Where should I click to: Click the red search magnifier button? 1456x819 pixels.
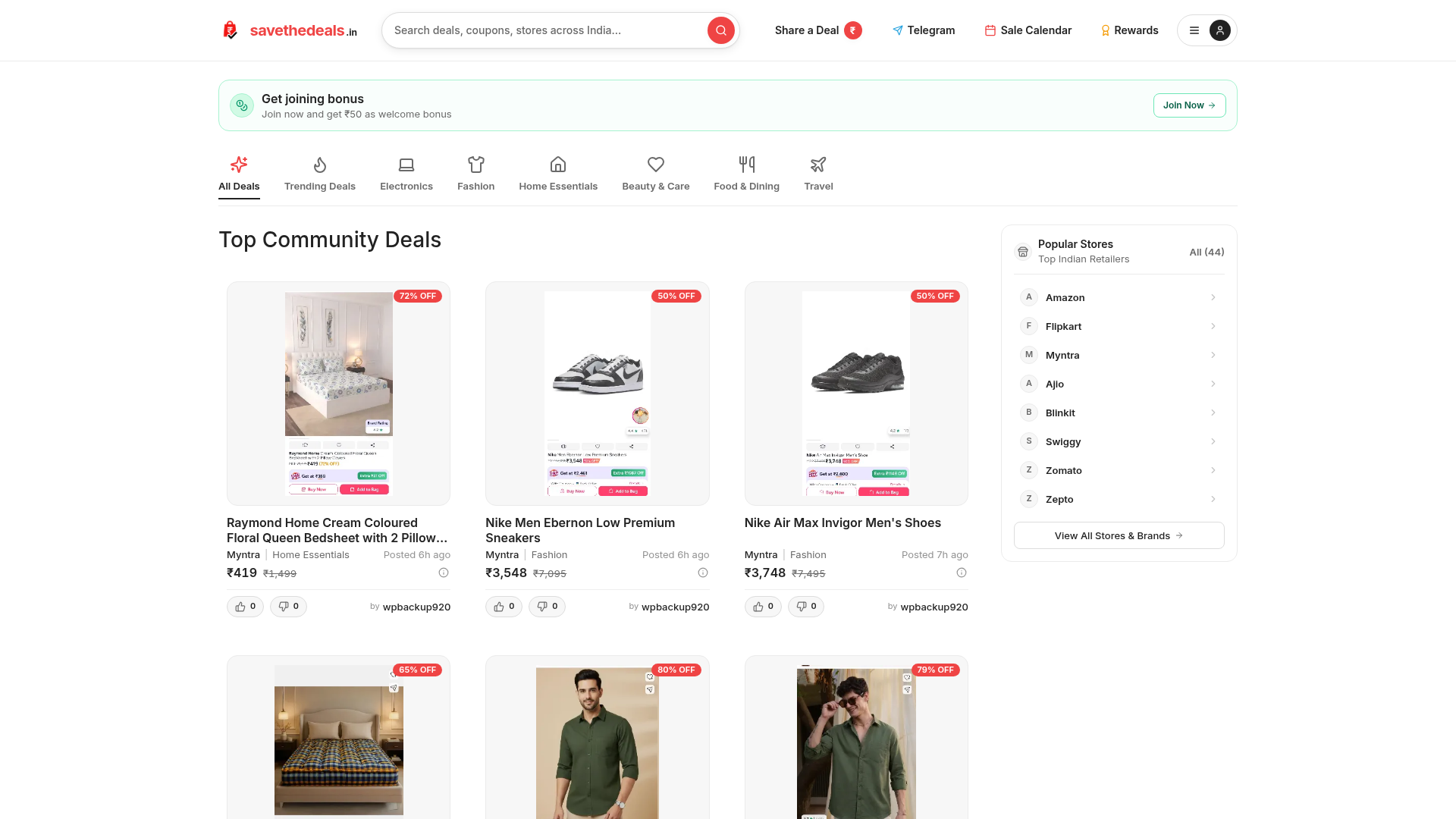tap(721, 30)
